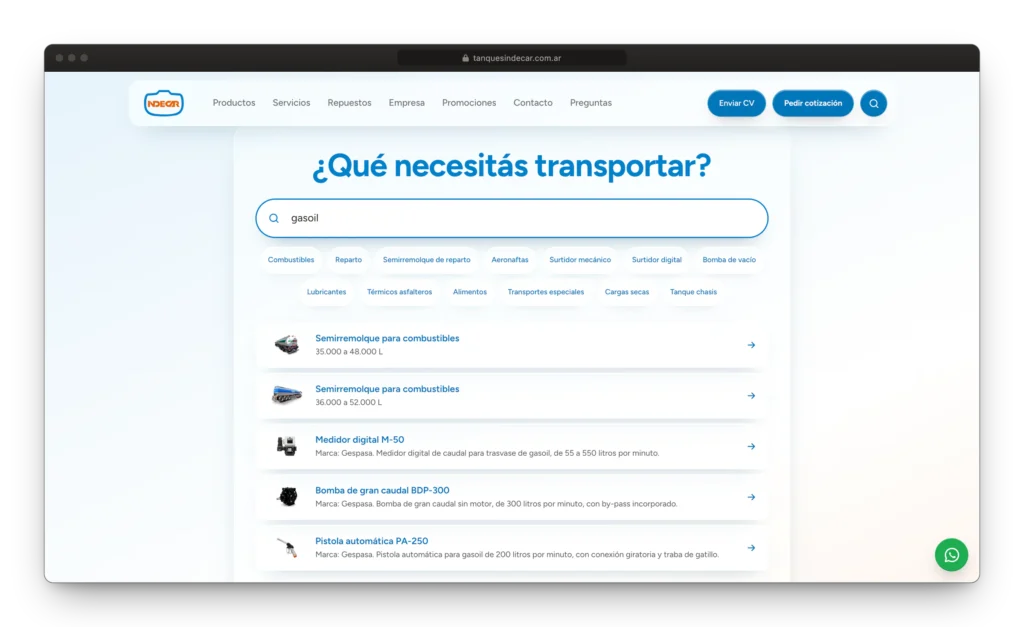The width and height of the screenshot is (1024, 627).
Task: Click magnifier icon inside search field
Action: [274, 218]
